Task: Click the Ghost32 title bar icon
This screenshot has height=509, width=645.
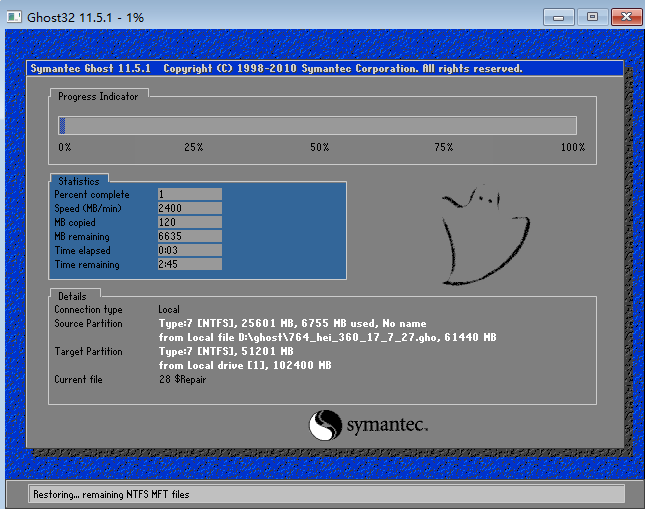Action: coord(14,16)
